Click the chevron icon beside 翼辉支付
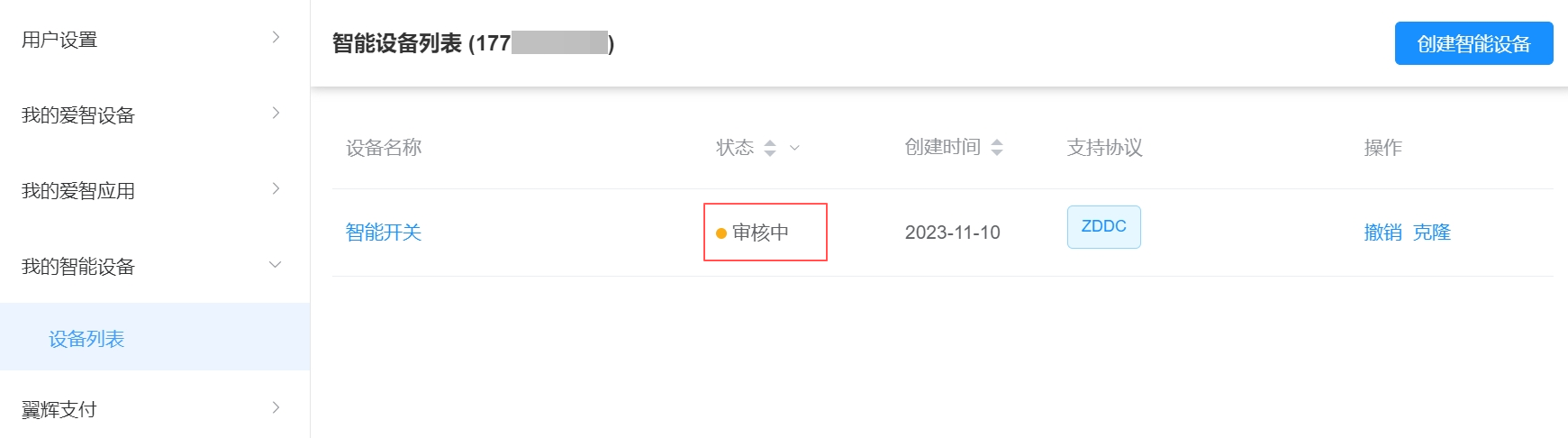This screenshot has height=438, width=1568. [276, 407]
